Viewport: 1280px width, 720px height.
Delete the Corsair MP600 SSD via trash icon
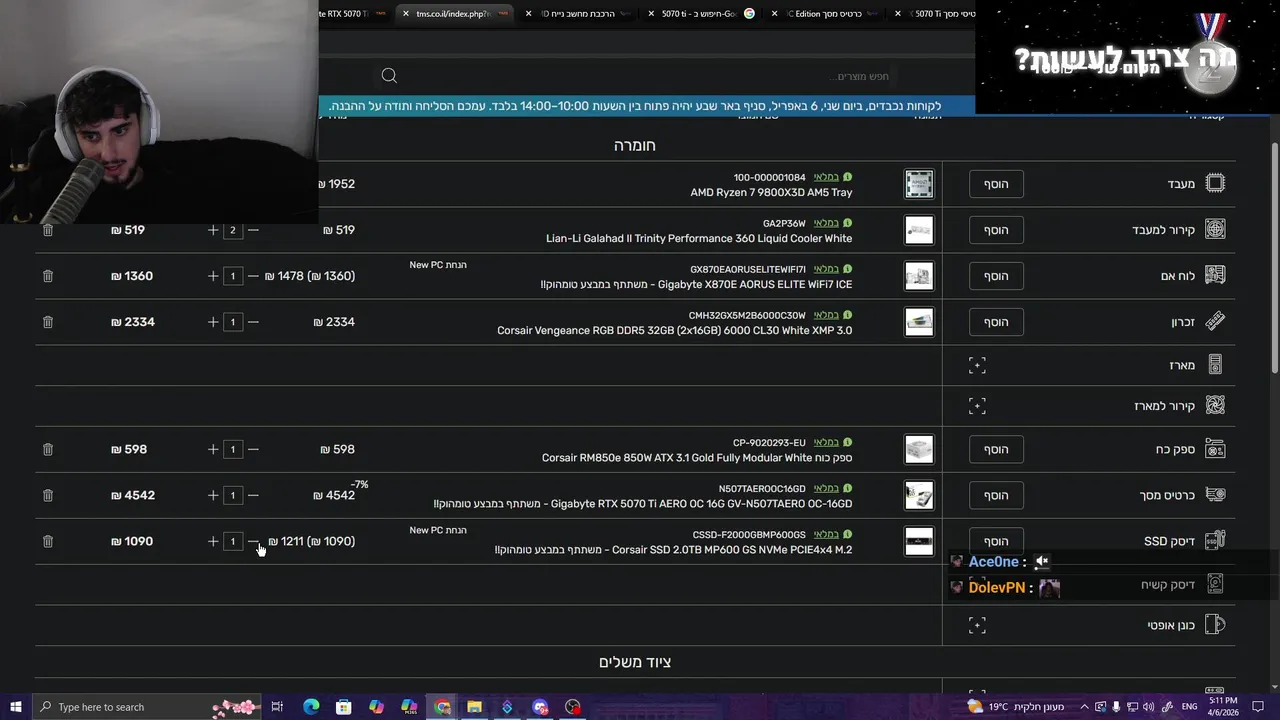click(x=47, y=541)
